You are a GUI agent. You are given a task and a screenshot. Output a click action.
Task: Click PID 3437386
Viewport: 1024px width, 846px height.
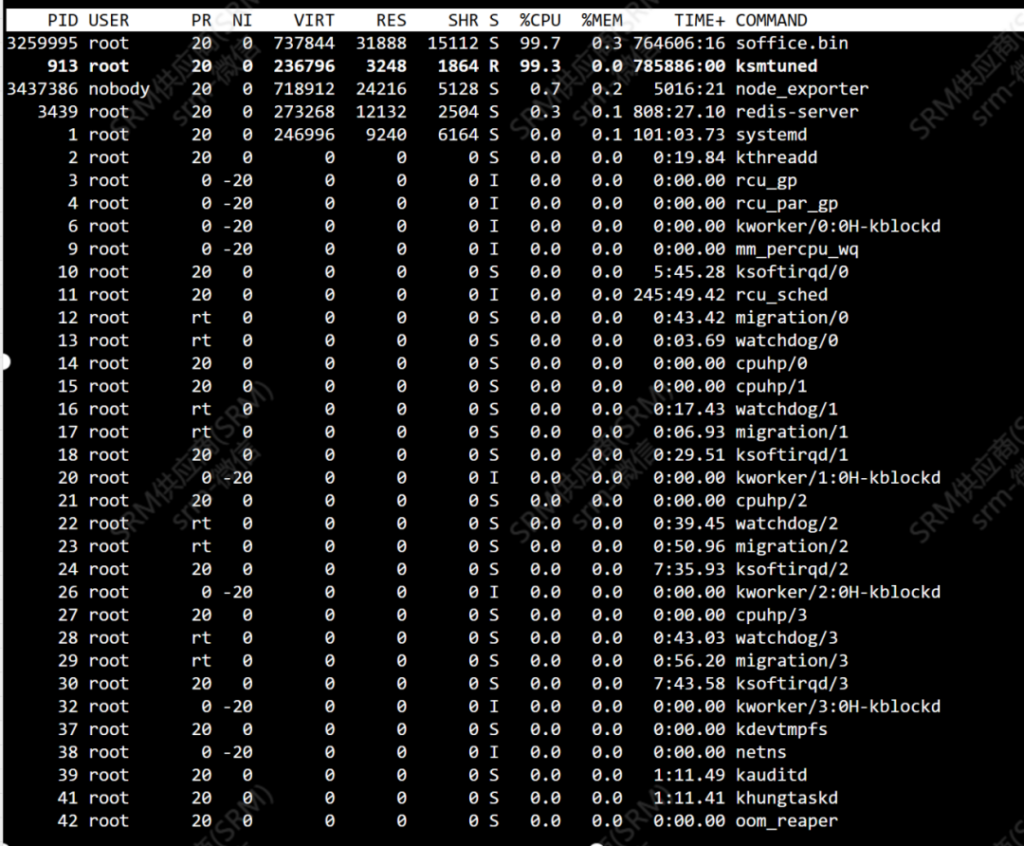[42, 89]
